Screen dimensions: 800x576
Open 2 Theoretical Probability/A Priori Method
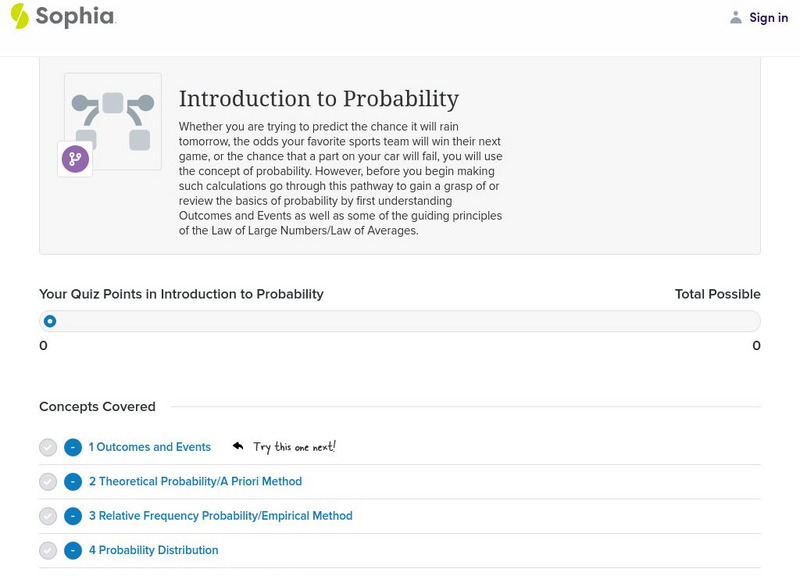[x=195, y=481]
